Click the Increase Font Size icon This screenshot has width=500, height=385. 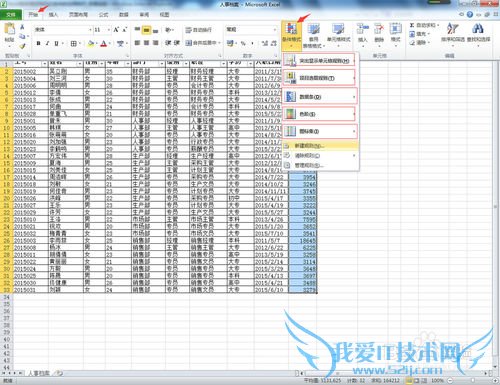click(x=116, y=30)
